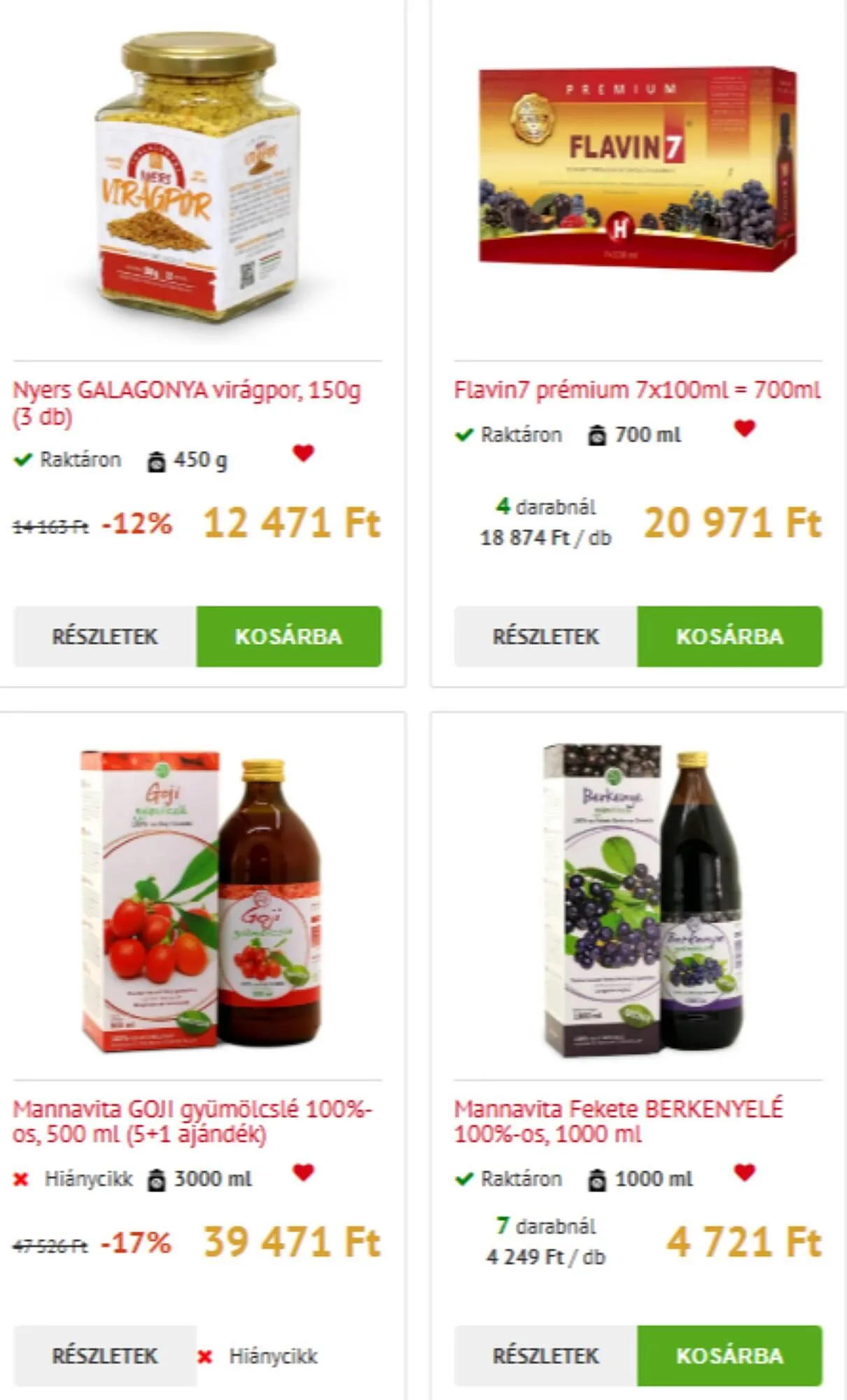The width and height of the screenshot is (847, 1400).
Task: Click the Mannavita GOJI juice product image
Action: pos(202,901)
